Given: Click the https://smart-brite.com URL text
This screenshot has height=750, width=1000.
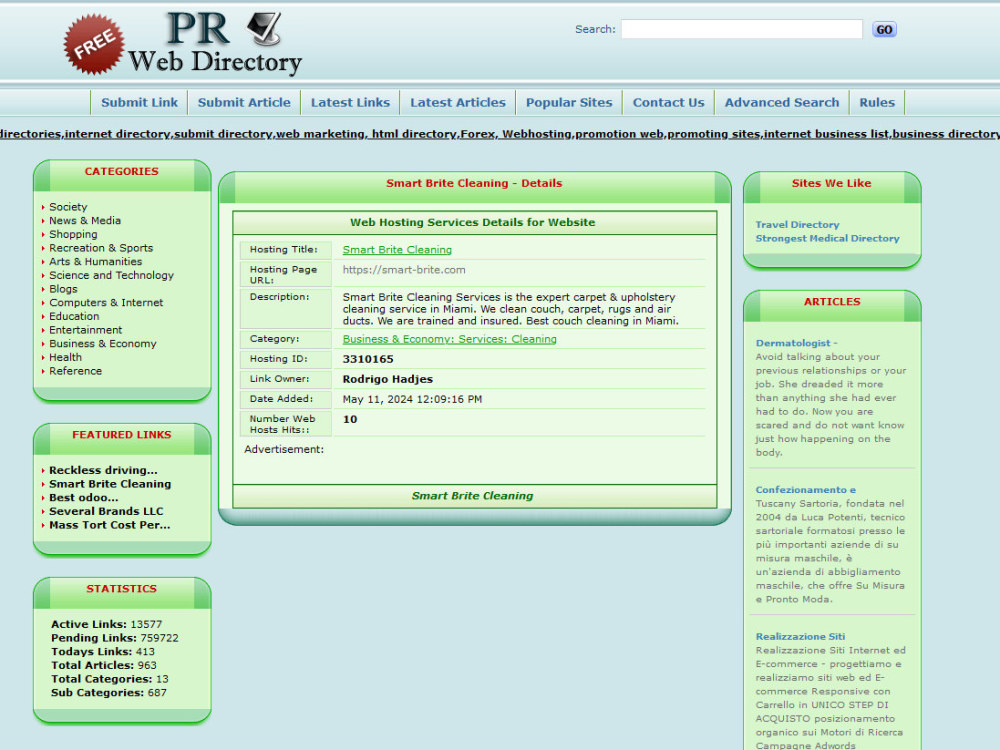Looking at the screenshot, I should (x=404, y=270).
